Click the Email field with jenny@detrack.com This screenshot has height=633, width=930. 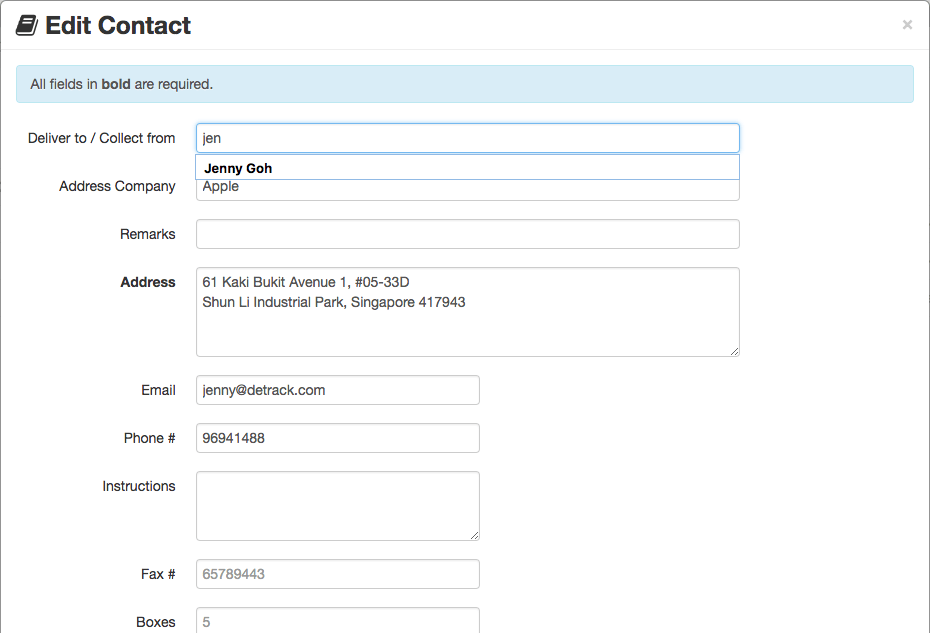click(337, 390)
